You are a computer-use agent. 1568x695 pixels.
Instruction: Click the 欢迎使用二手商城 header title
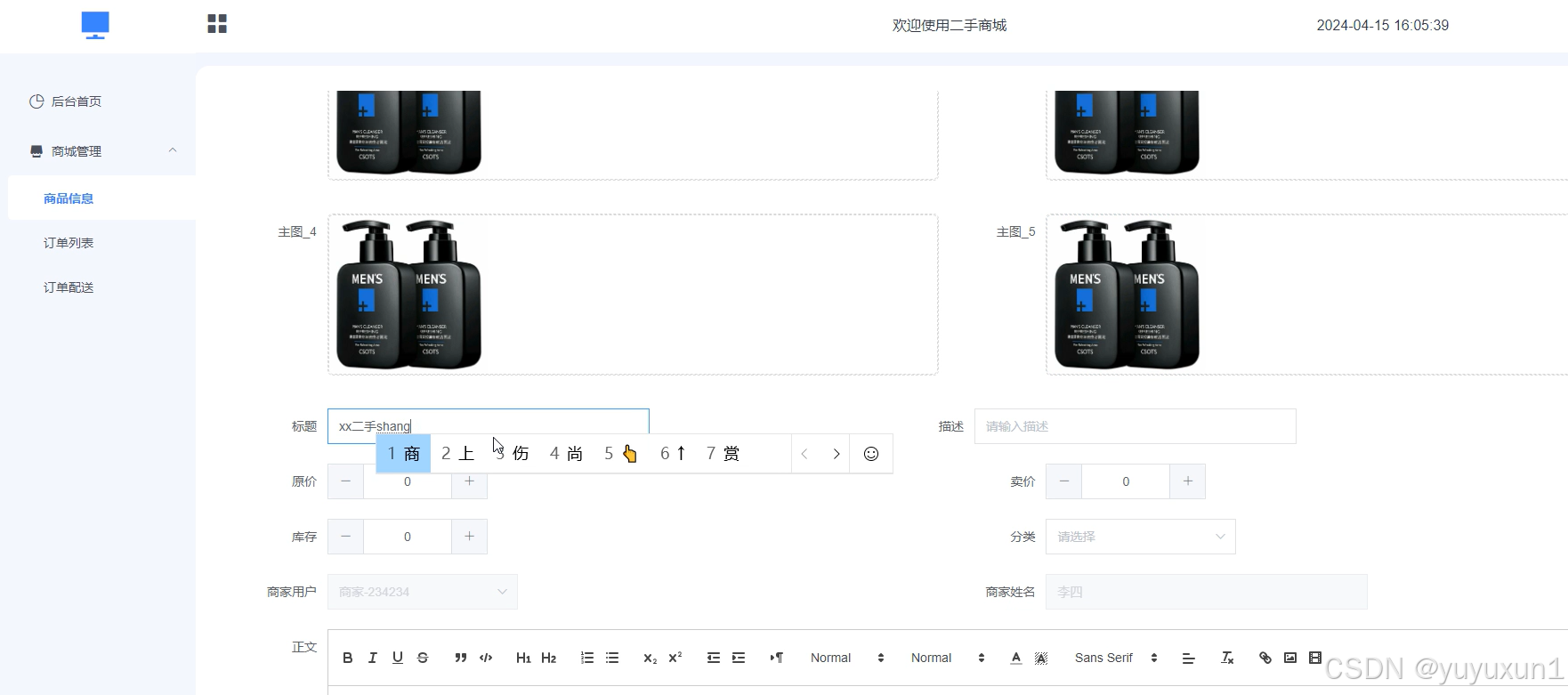950,26
